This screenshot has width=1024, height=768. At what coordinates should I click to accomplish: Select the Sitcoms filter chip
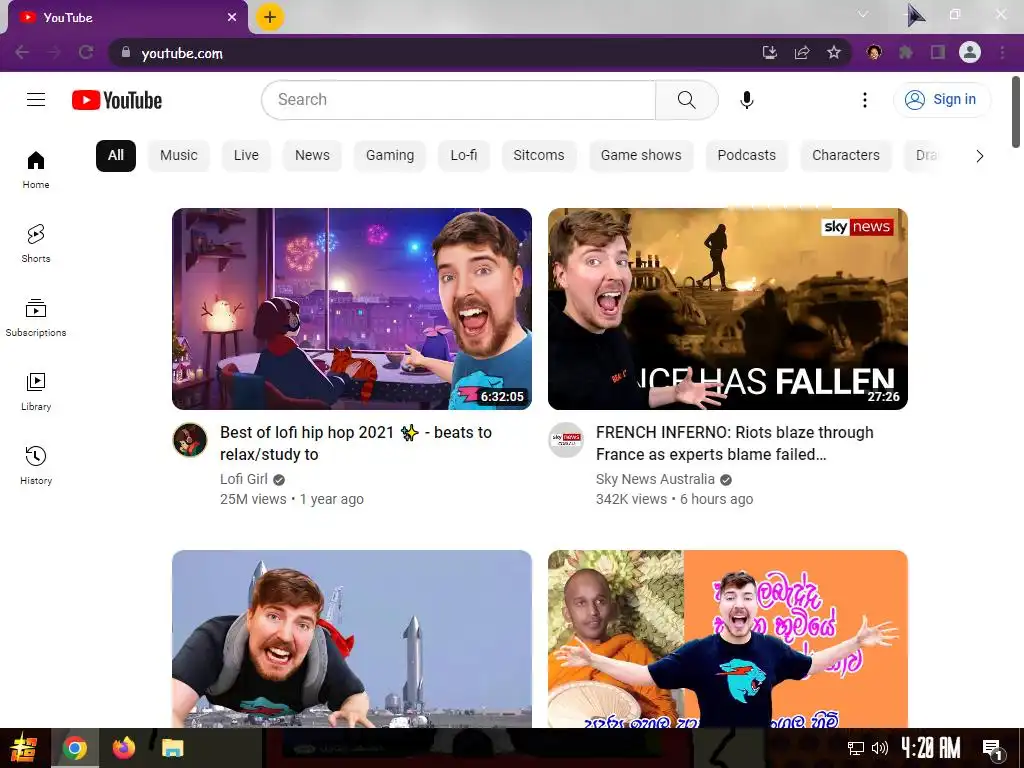tap(539, 155)
